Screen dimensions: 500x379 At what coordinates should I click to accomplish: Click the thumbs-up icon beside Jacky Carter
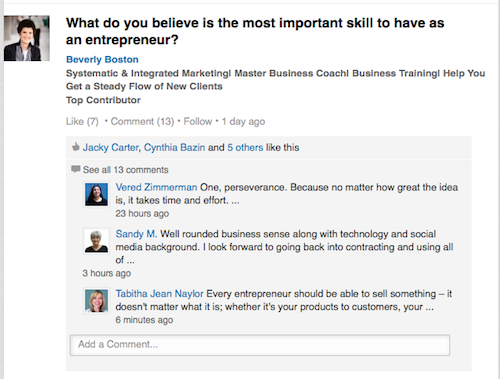[76, 147]
